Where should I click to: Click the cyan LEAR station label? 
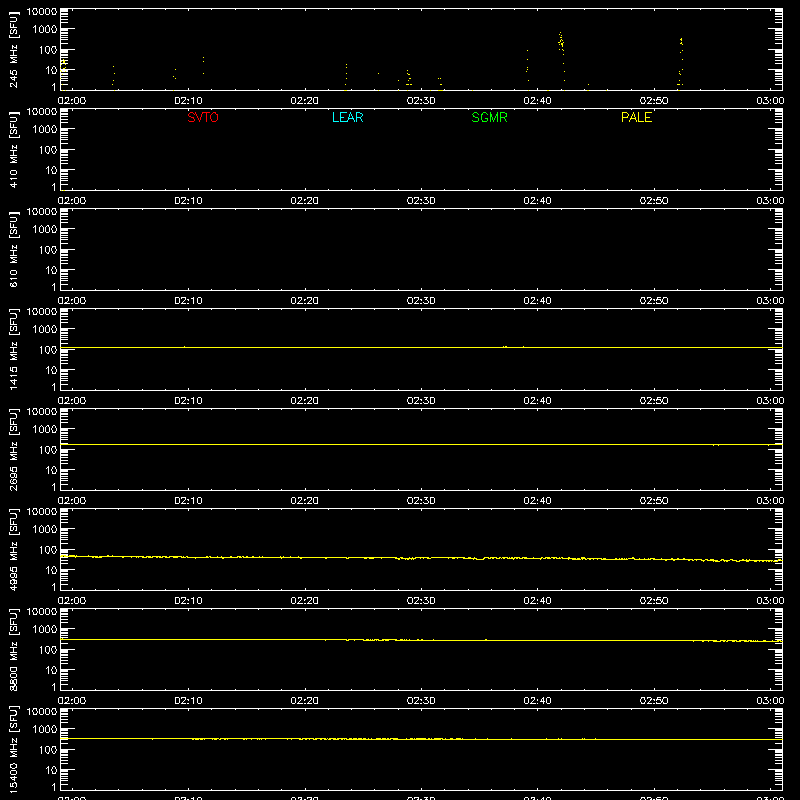click(347, 117)
